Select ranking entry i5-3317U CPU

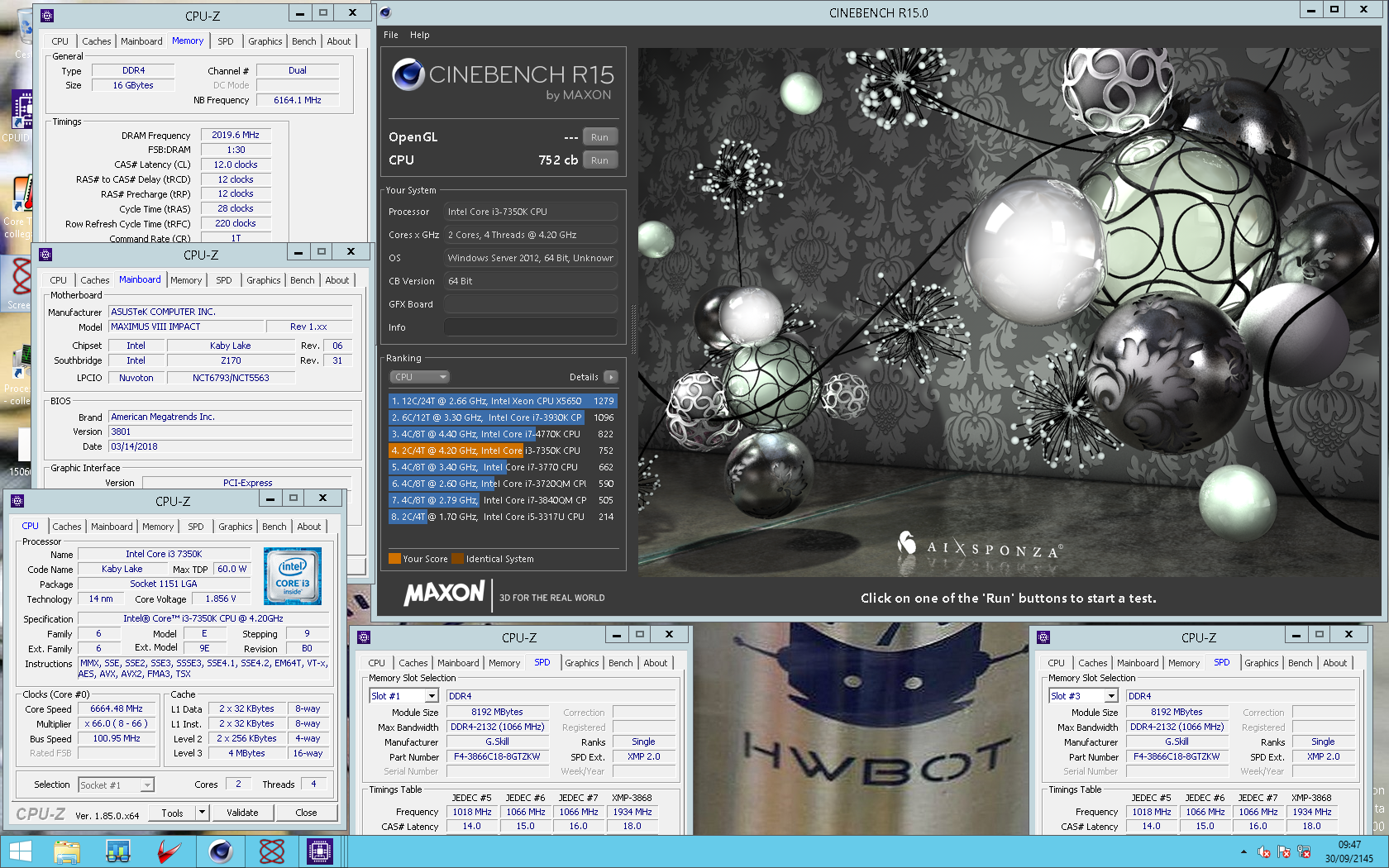(503, 517)
